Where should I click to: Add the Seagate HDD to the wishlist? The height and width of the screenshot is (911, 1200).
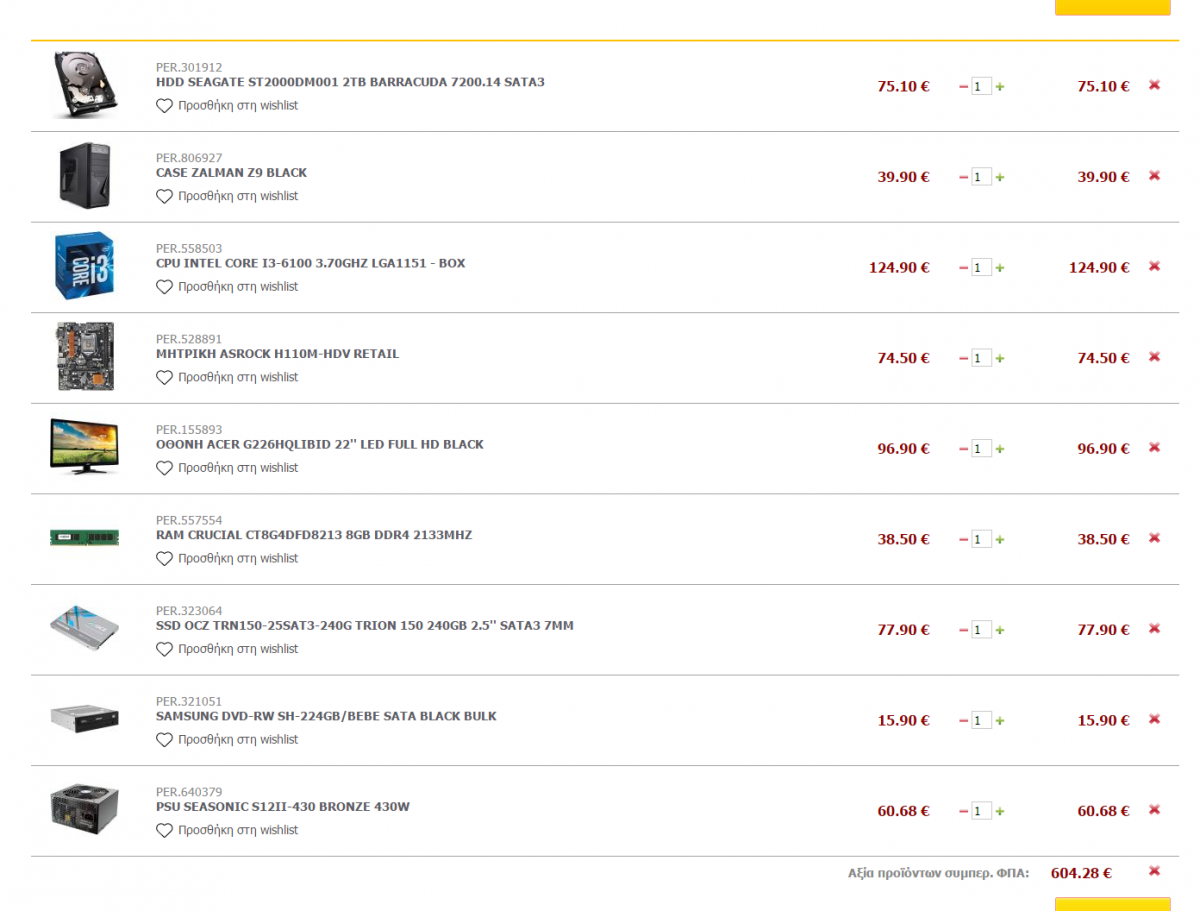227,106
